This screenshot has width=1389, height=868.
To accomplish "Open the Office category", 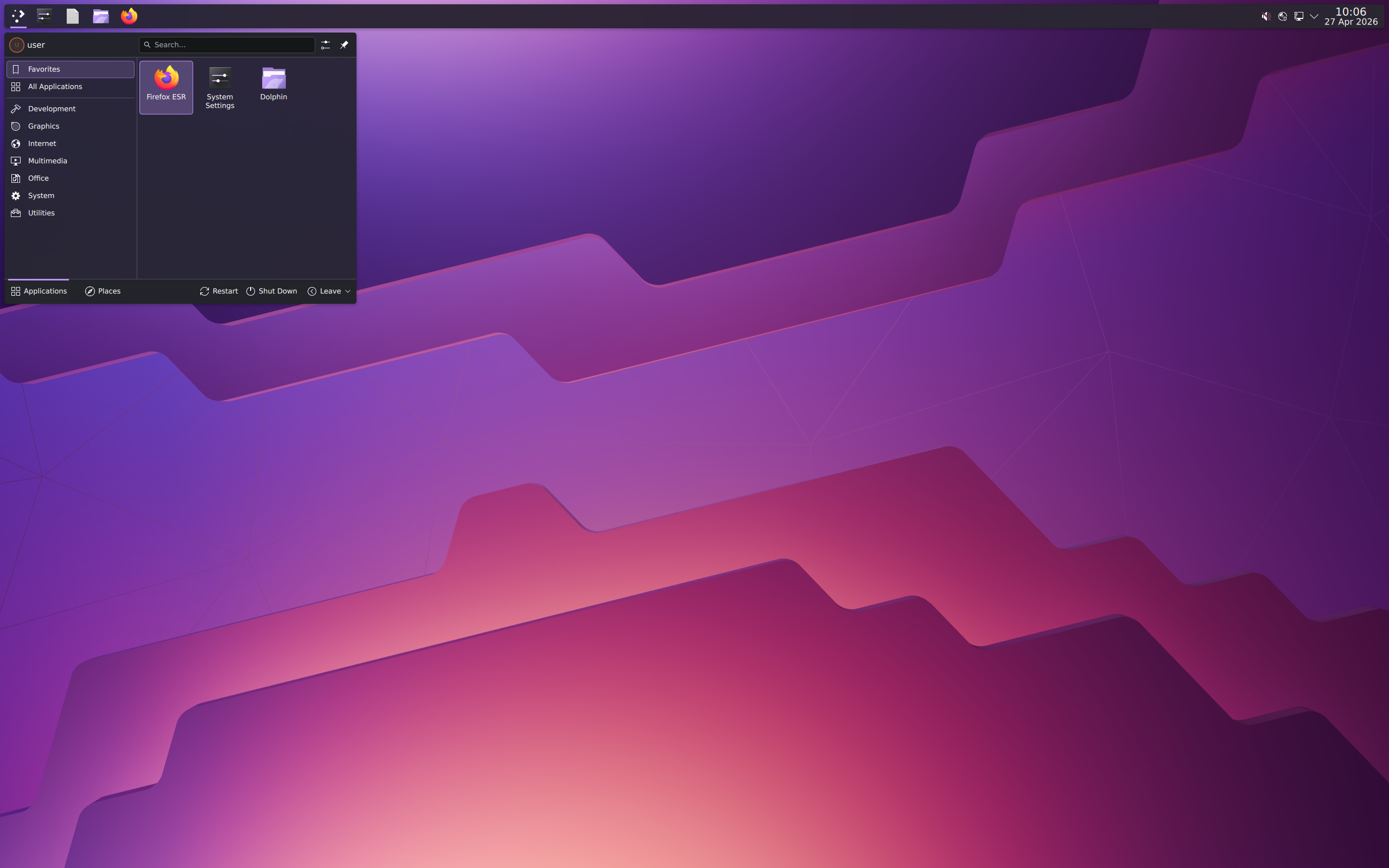I will [71, 178].
